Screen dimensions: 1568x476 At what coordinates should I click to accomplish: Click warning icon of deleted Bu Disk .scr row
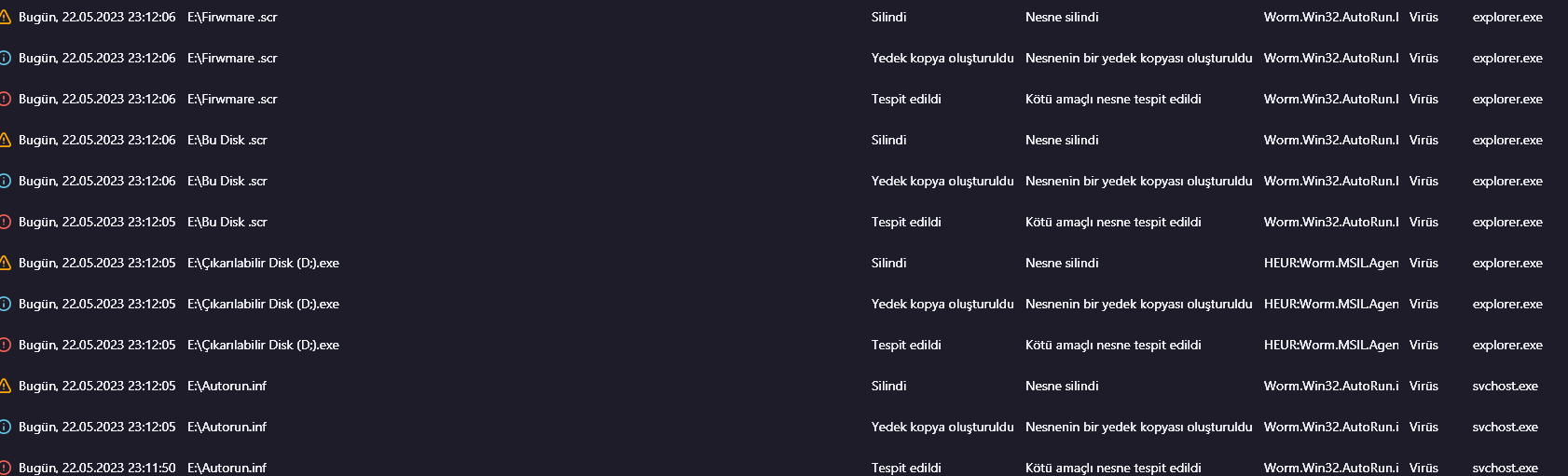click(5, 140)
